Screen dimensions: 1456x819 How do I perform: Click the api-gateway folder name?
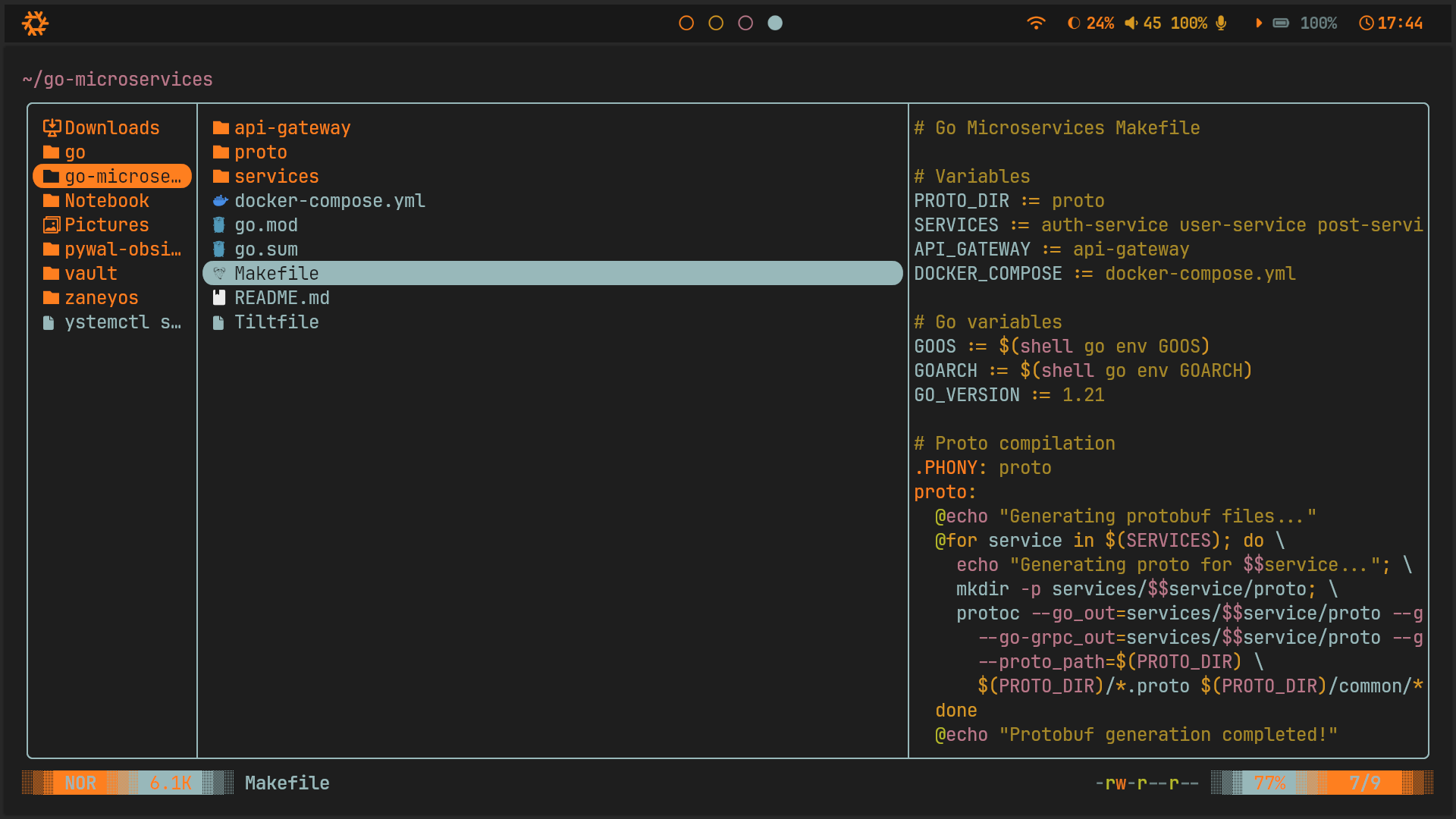coord(293,128)
